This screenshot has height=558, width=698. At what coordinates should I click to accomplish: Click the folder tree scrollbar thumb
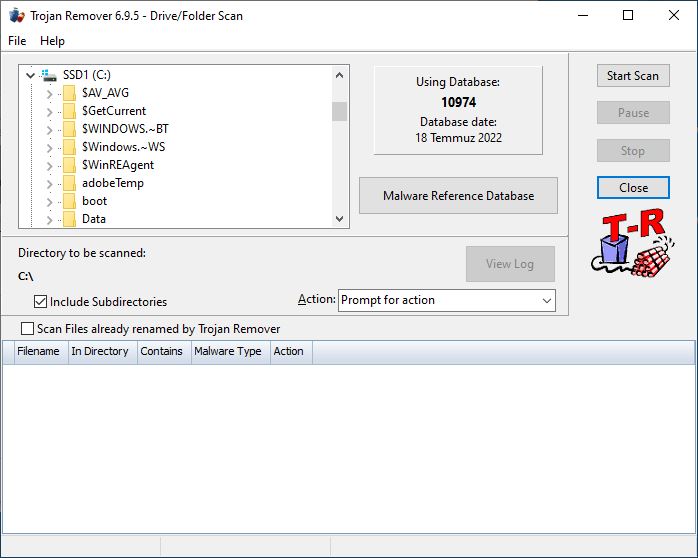point(339,111)
